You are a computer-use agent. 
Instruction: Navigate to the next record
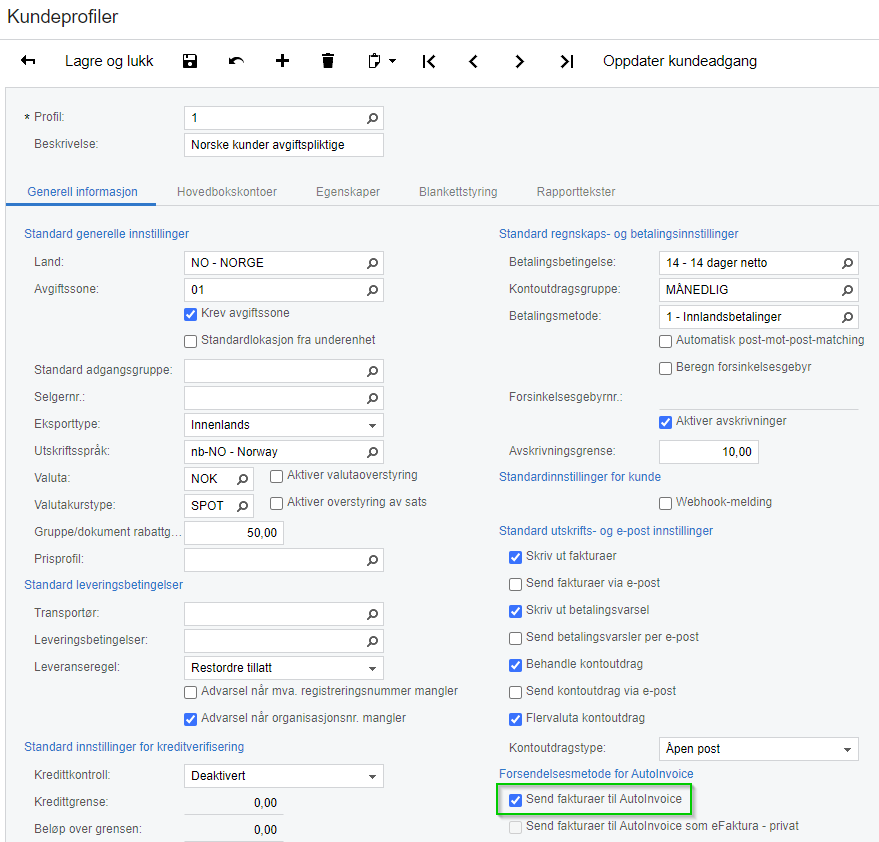point(520,61)
